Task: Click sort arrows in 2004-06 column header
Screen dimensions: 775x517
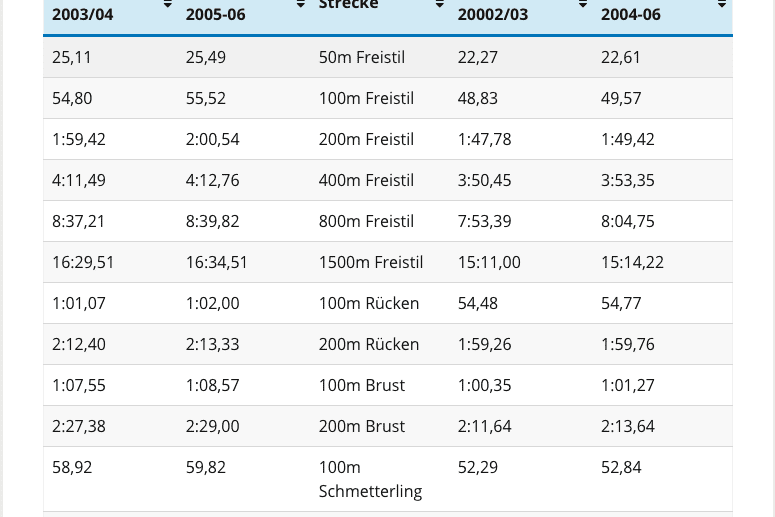Action: click(722, 6)
